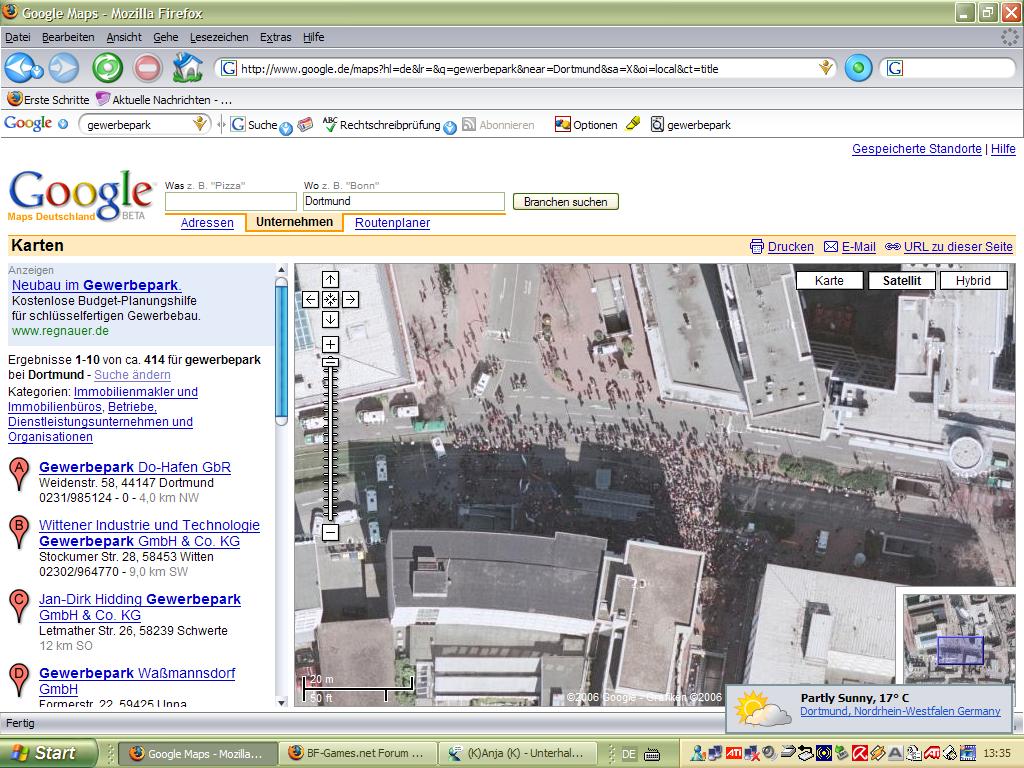
Task: Click the Google toolbar Suche button
Action: 255,124
